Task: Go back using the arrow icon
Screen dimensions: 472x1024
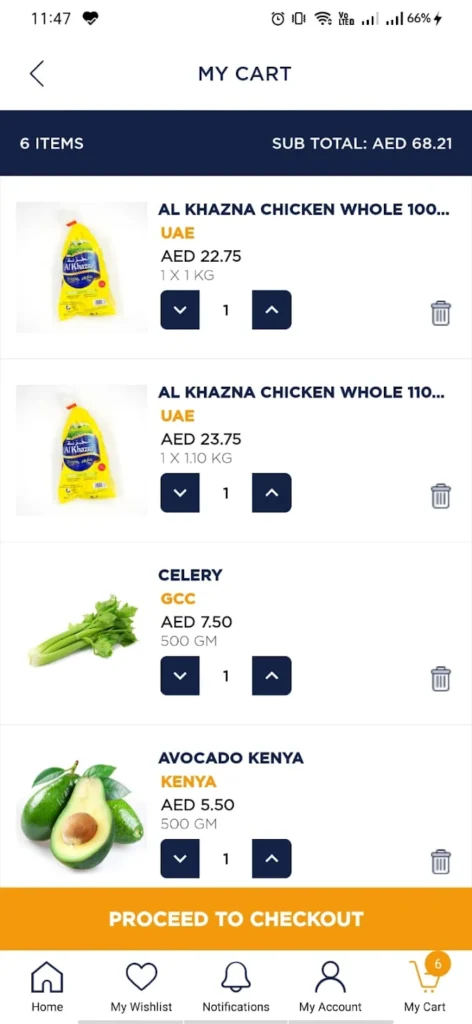Action: coord(37,73)
